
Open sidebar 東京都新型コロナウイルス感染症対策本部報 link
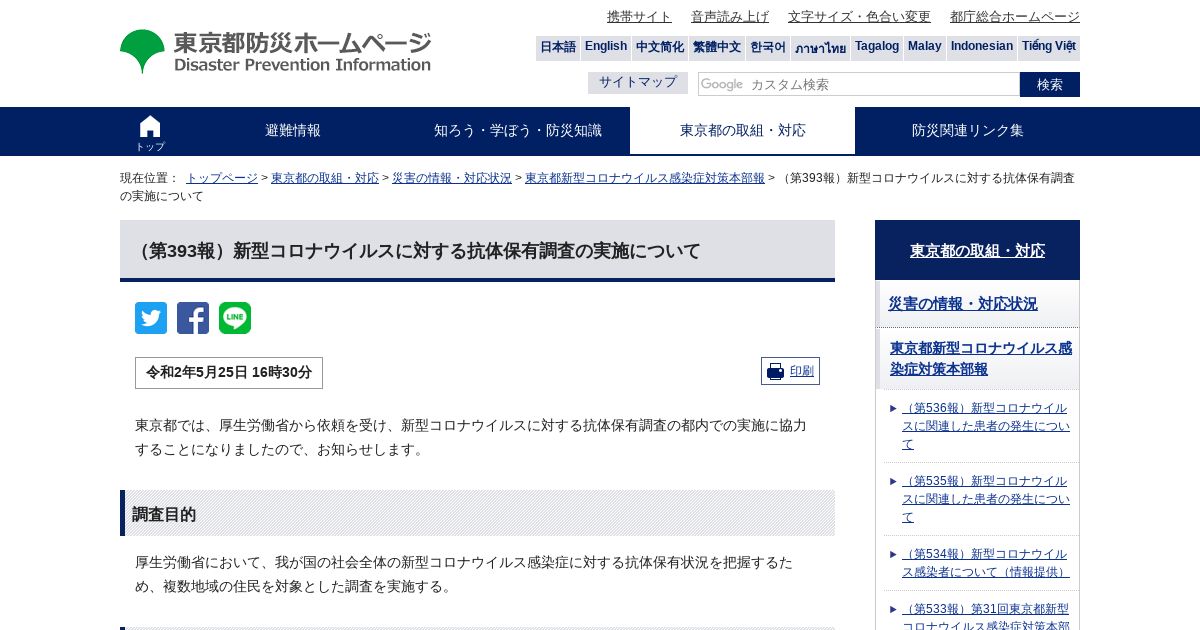tap(981, 359)
